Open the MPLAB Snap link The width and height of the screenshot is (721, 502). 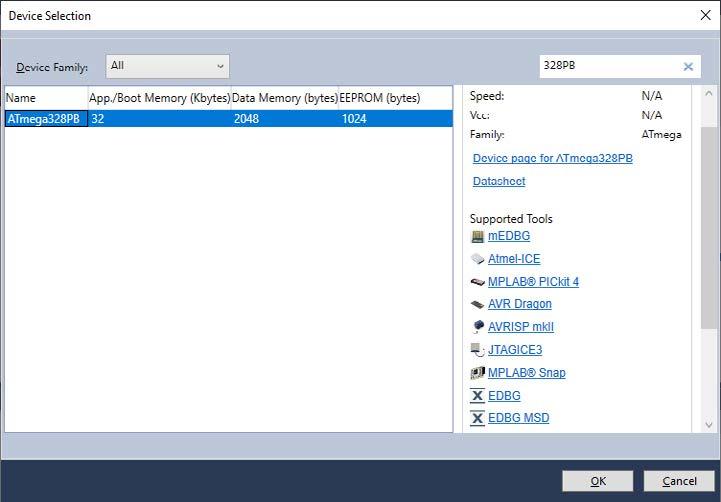[x=526, y=372]
